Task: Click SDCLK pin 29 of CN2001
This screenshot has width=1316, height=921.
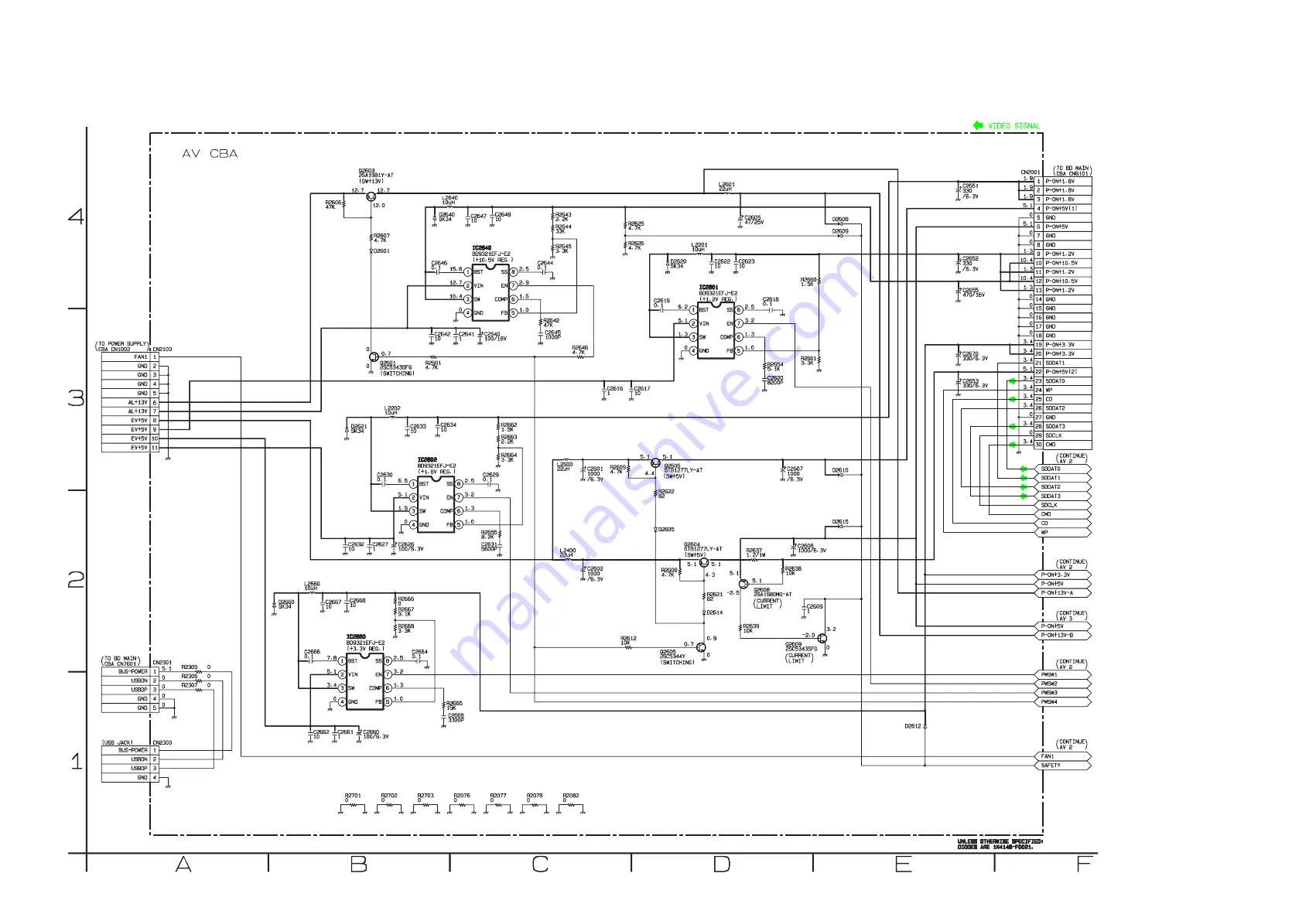Action: [1062, 435]
